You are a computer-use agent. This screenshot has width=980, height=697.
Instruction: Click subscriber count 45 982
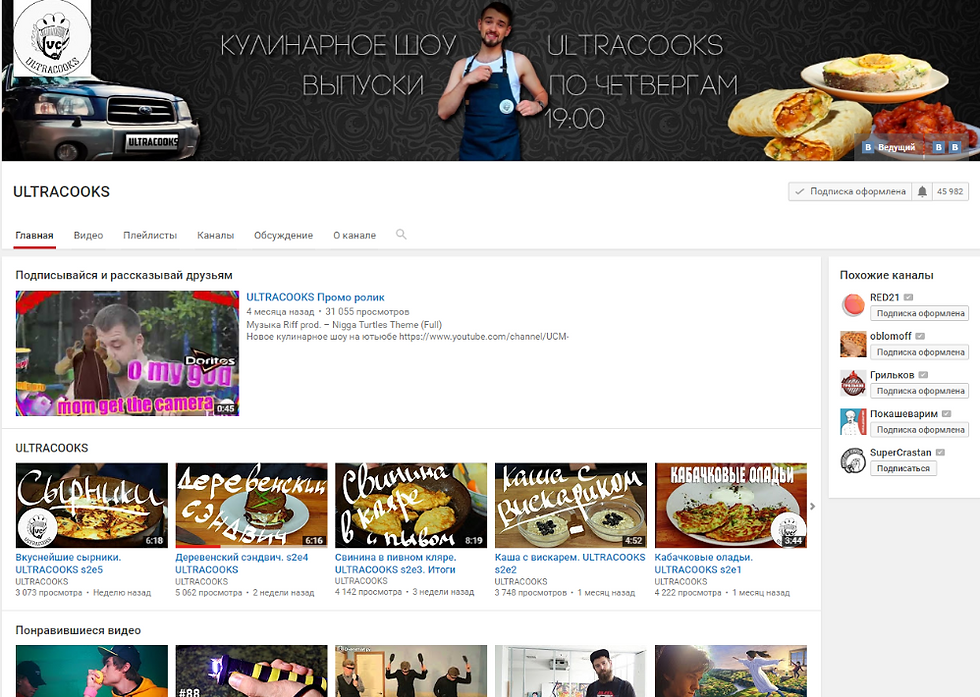point(950,192)
